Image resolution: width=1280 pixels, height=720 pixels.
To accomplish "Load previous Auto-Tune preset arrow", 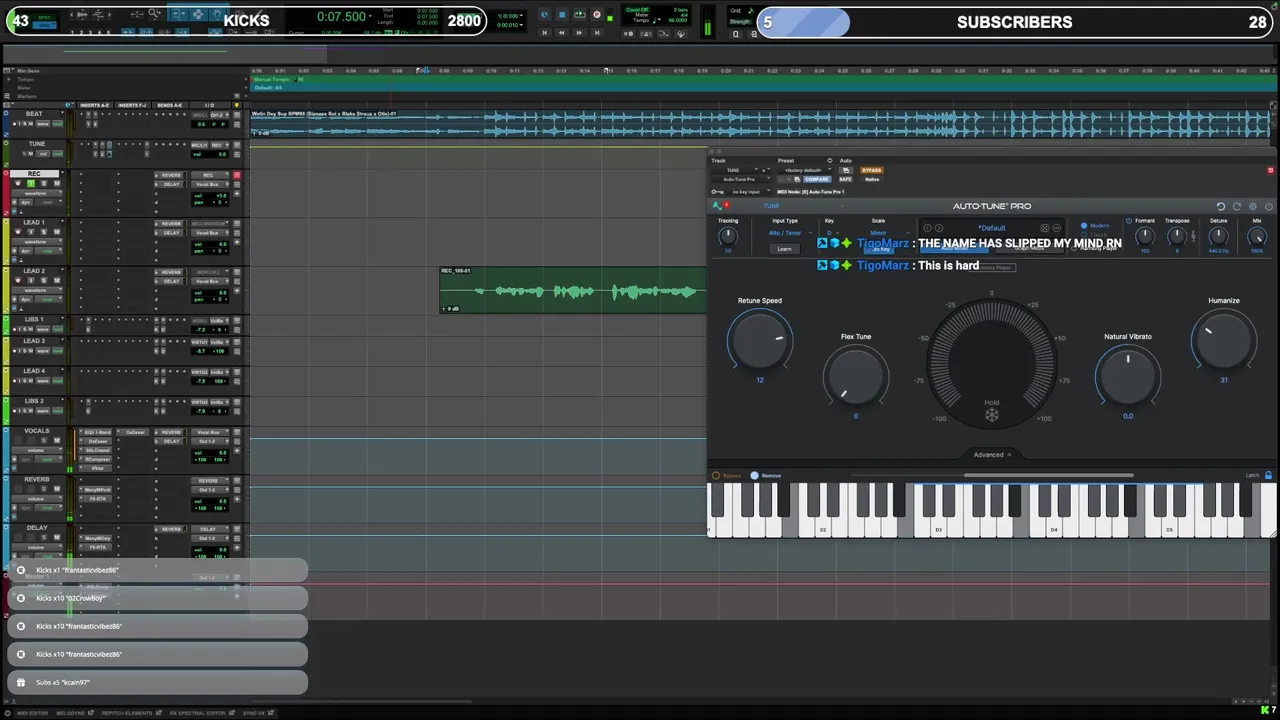I will (x=927, y=228).
